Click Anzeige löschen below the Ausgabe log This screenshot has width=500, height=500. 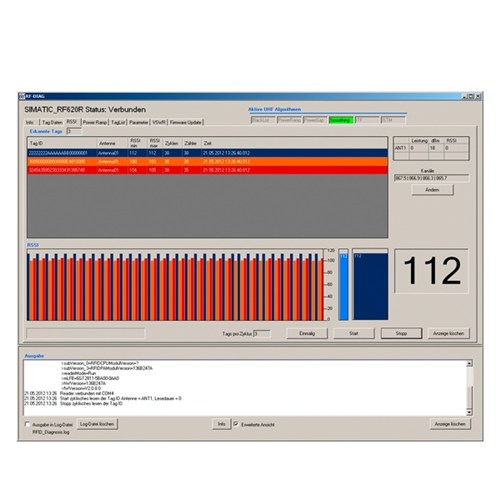coord(450,424)
